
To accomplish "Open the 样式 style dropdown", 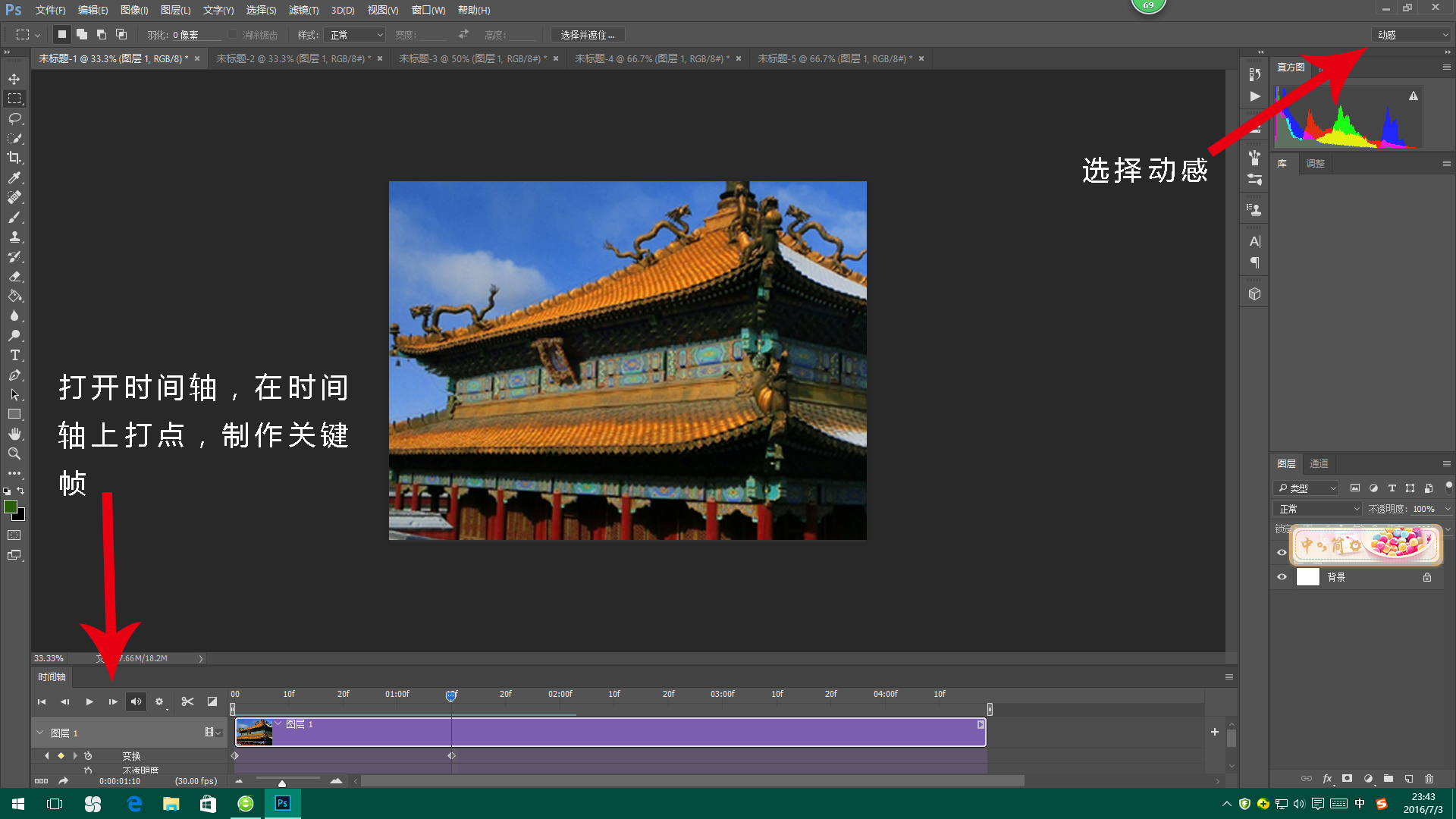I will coord(356,35).
